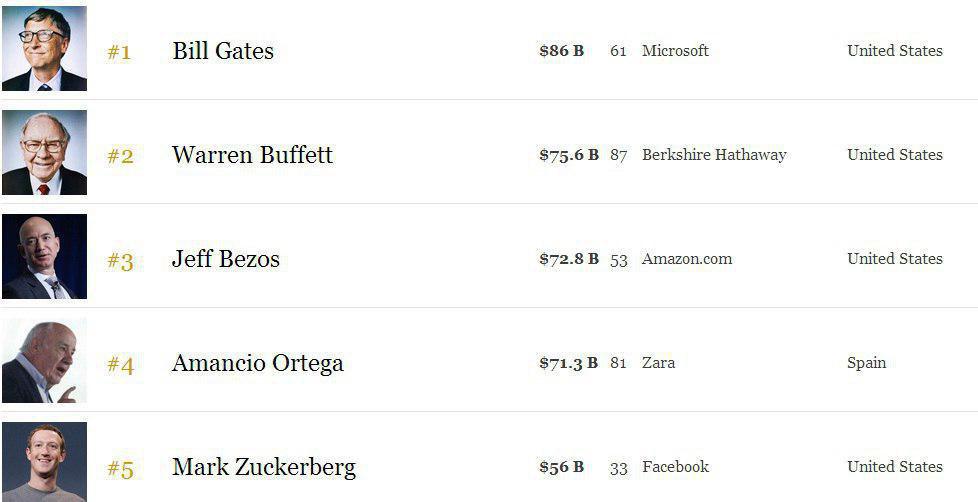Screen dimensions: 978x502
Task: Open Mark Zuckerberg profile photo
Action: click(x=44, y=462)
